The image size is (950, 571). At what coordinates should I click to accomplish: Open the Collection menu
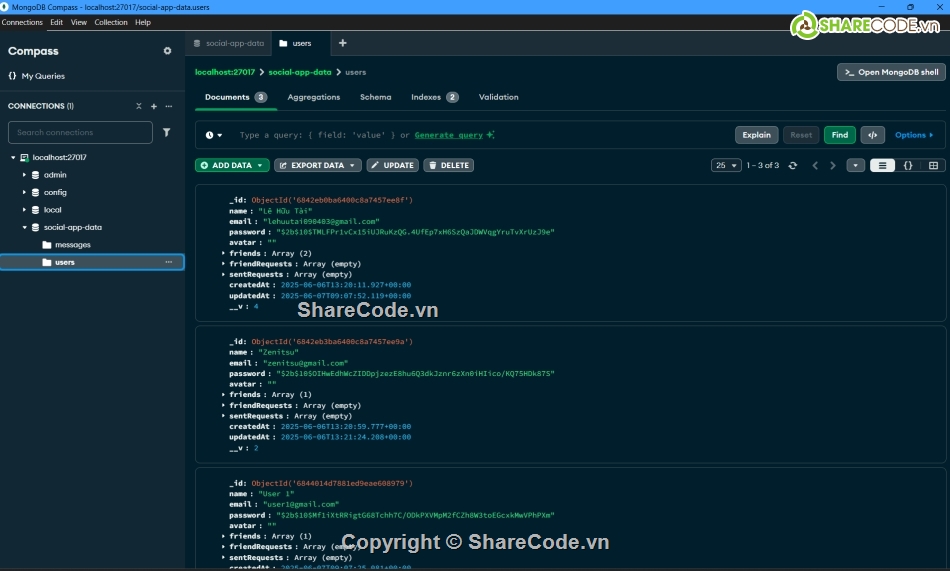click(111, 22)
